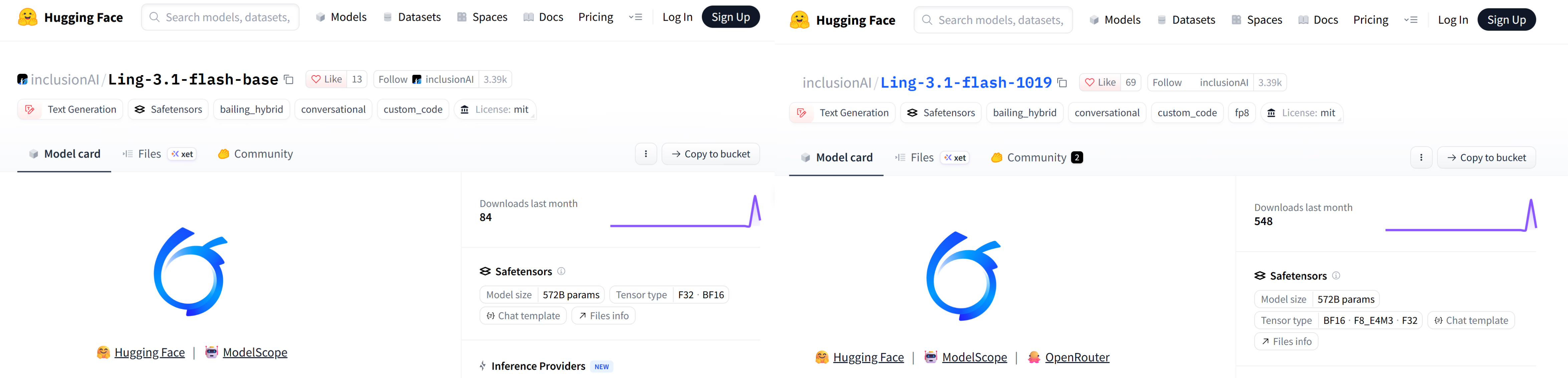
Task: Focus the search field on left page
Action: (220, 17)
